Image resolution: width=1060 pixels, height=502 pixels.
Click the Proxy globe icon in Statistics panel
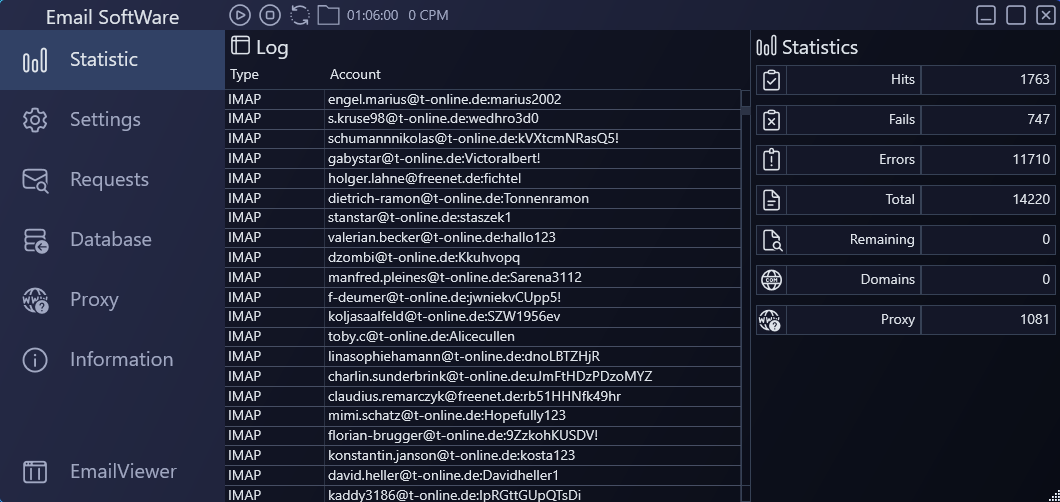click(x=771, y=320)
